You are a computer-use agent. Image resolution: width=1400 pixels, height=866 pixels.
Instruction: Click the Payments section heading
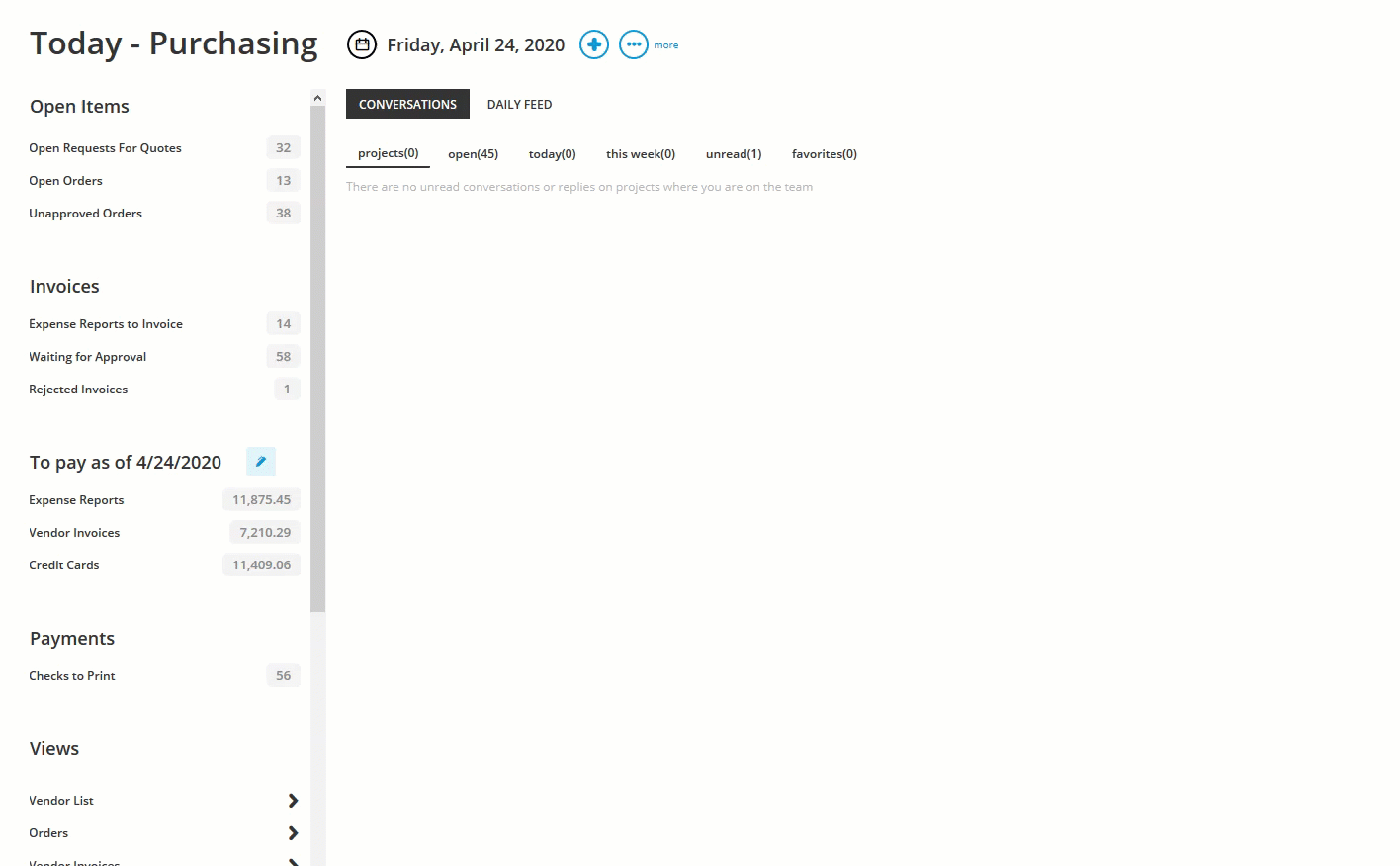click(x=72, y=639)
